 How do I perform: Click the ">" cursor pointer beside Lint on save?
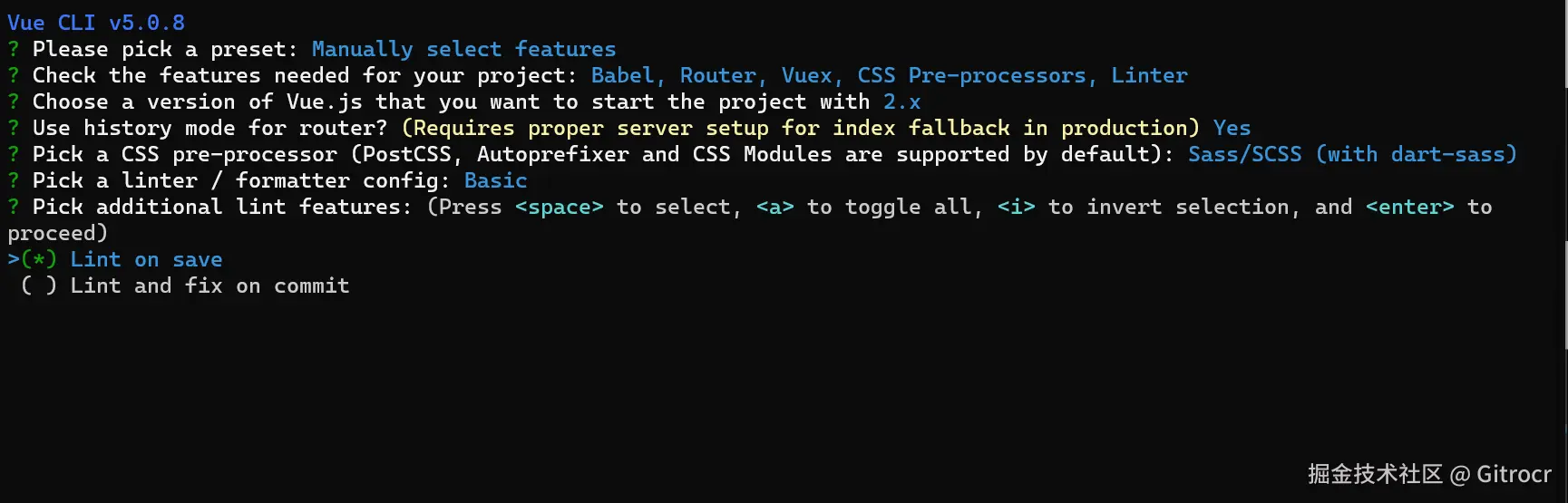click(14, 259)
